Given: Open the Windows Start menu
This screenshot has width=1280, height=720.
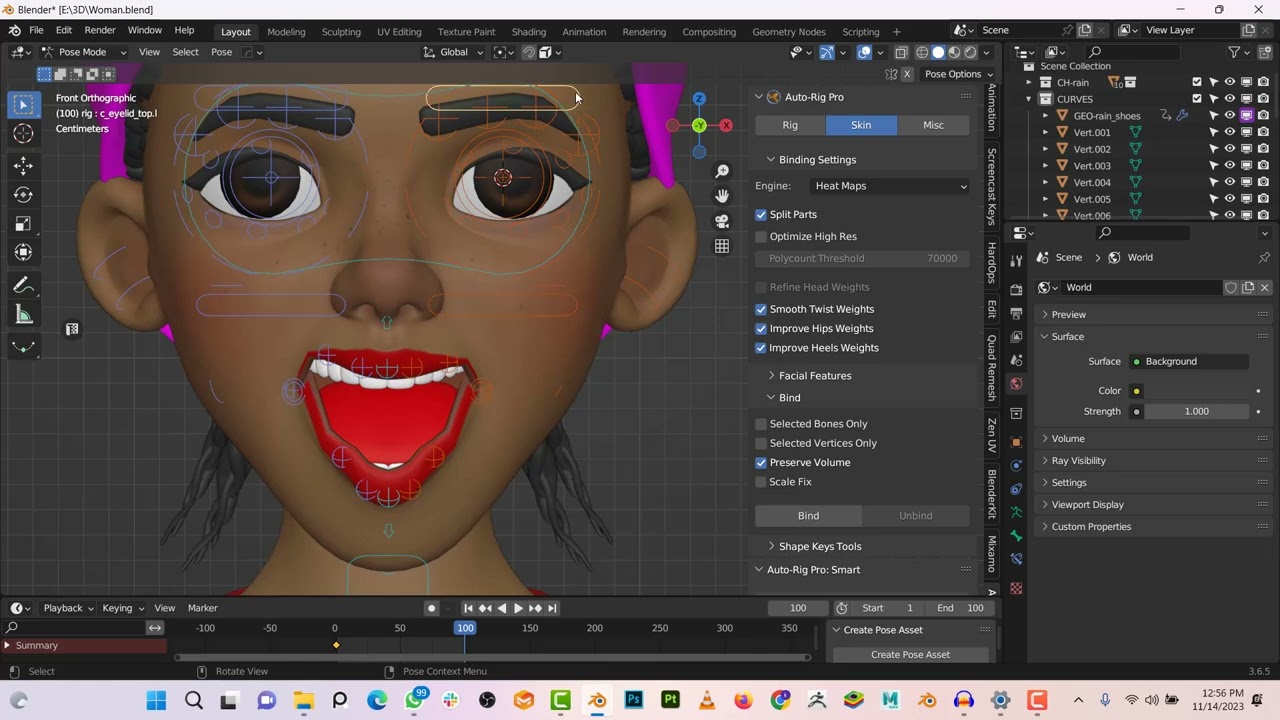Looking at the screenshot, I should pyautogui.click(x=157, y=700).
